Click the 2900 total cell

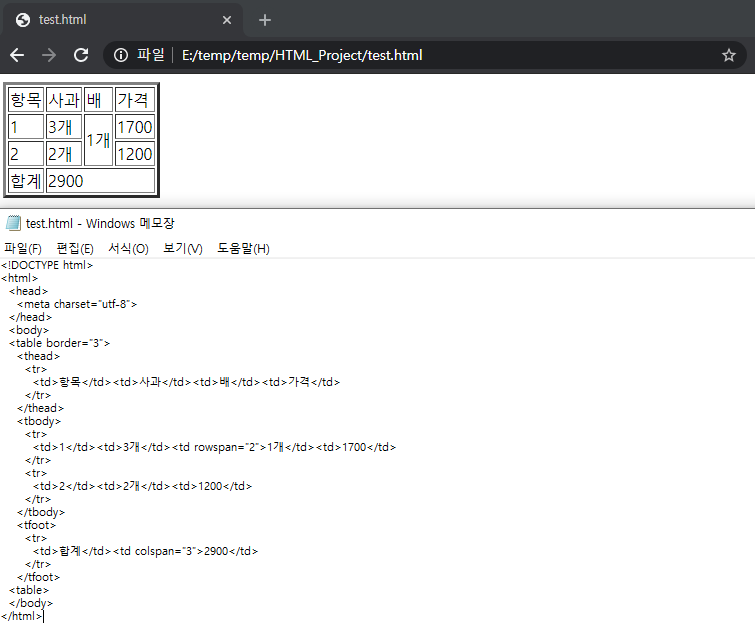click(100, 181)
